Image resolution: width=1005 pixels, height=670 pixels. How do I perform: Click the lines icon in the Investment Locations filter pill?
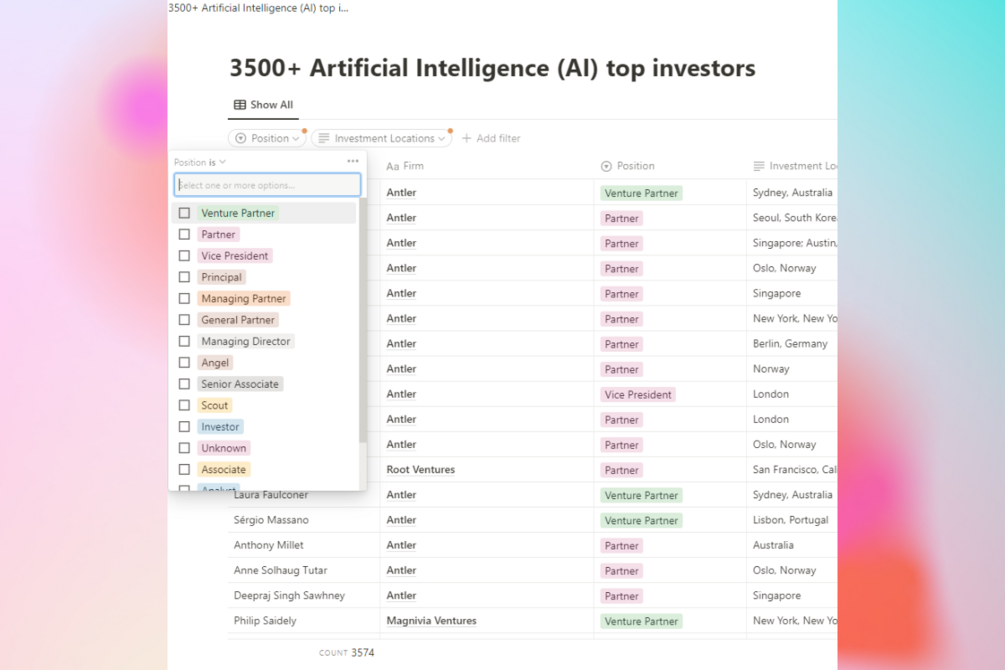(324, 138)
